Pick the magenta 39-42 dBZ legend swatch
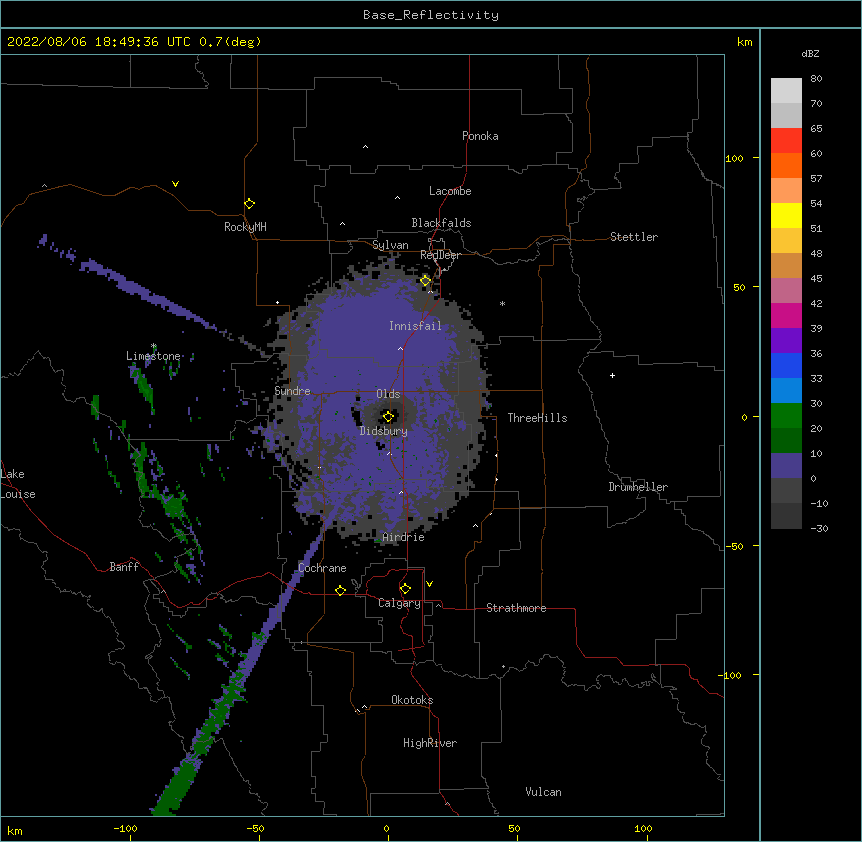This screenshot has height=842, width=862. [786, 315]
